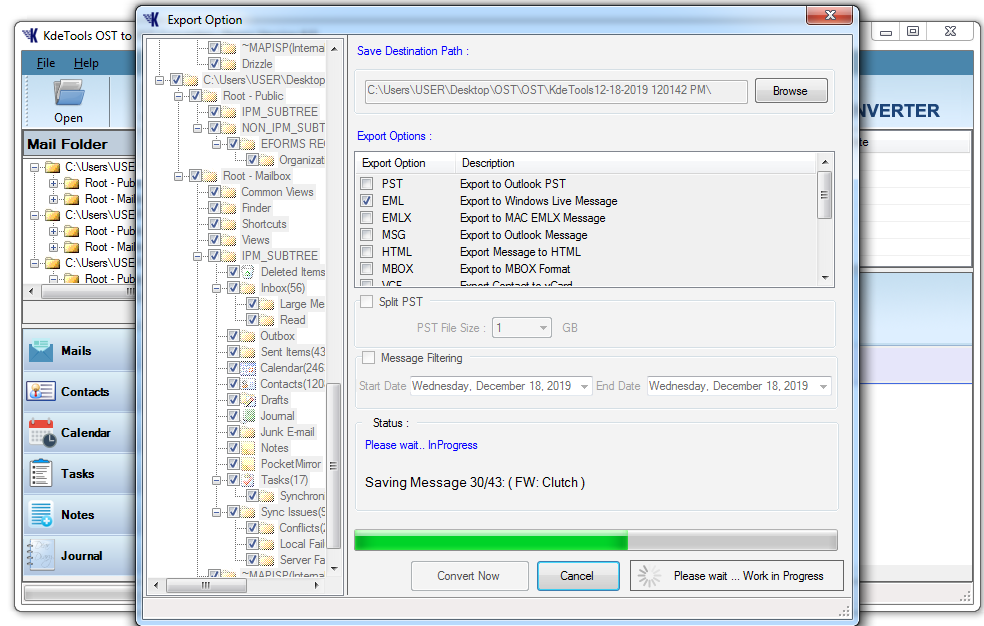This screenshot has height=626, width=984.
Task: Cancel the export process
Action: point(577,576)
